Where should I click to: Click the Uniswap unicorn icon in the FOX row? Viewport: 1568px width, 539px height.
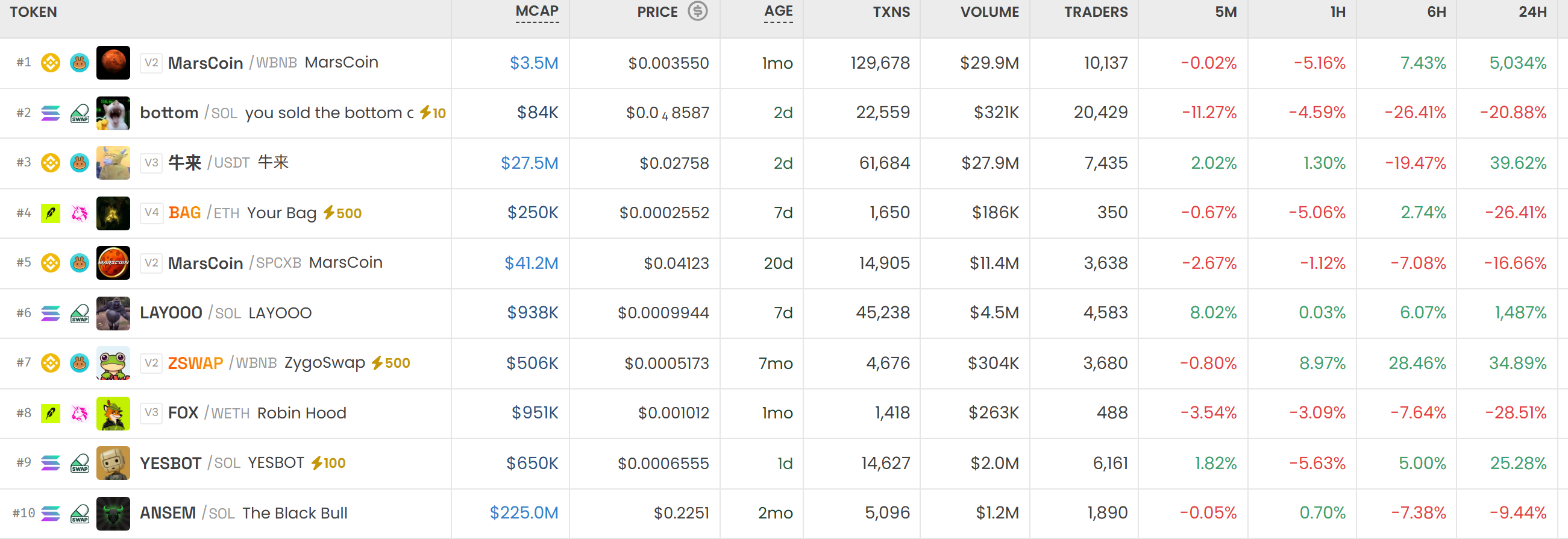pyautogui.click(x=79, y=414)
